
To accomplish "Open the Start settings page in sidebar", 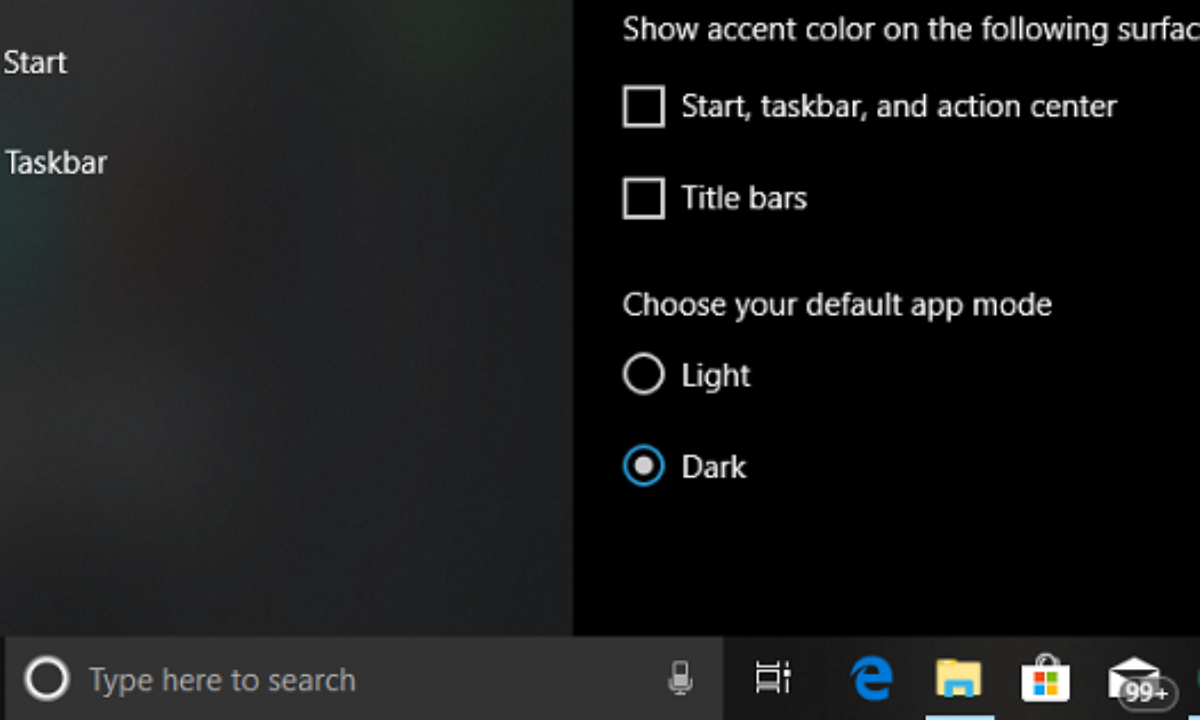I will point(35,62).
